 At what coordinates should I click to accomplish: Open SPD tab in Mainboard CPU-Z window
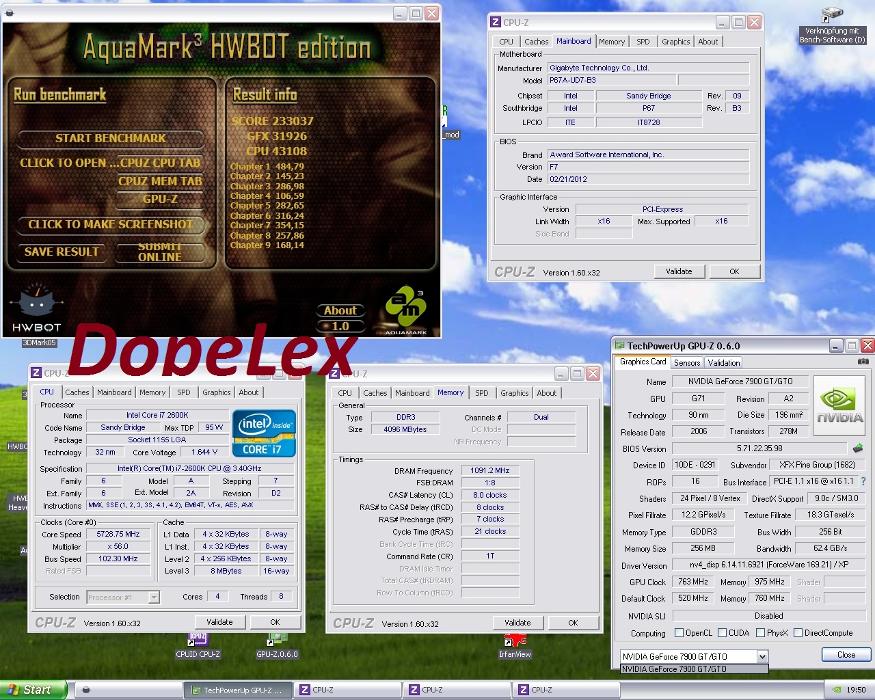643,41
